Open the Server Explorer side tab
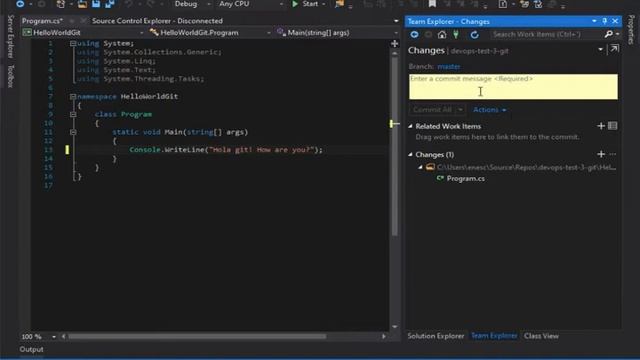The image size is (640, 360). (11, 36)
